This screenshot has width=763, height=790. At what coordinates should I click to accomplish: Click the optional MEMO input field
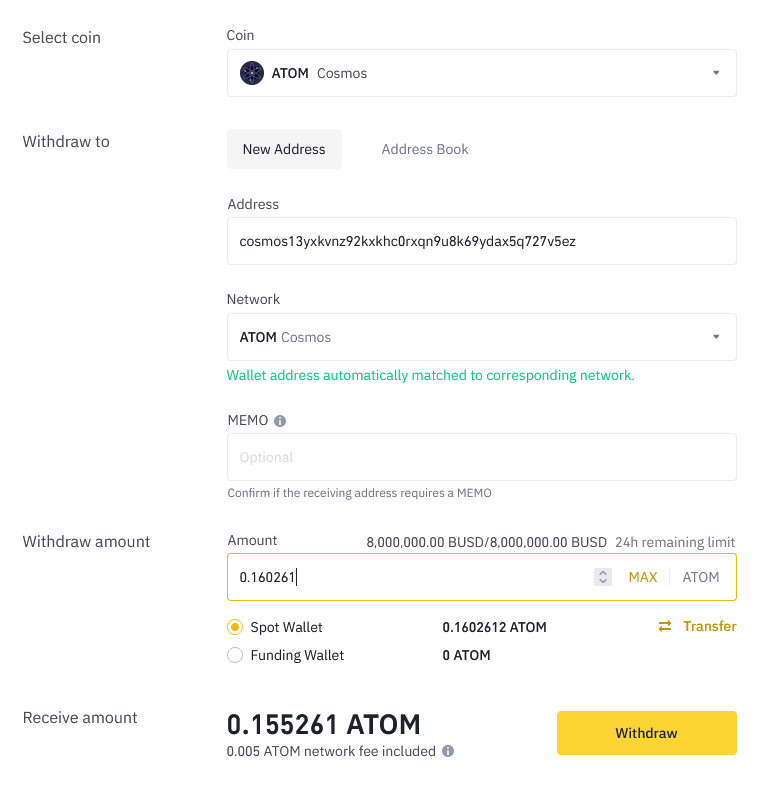[x=482, y=457]
